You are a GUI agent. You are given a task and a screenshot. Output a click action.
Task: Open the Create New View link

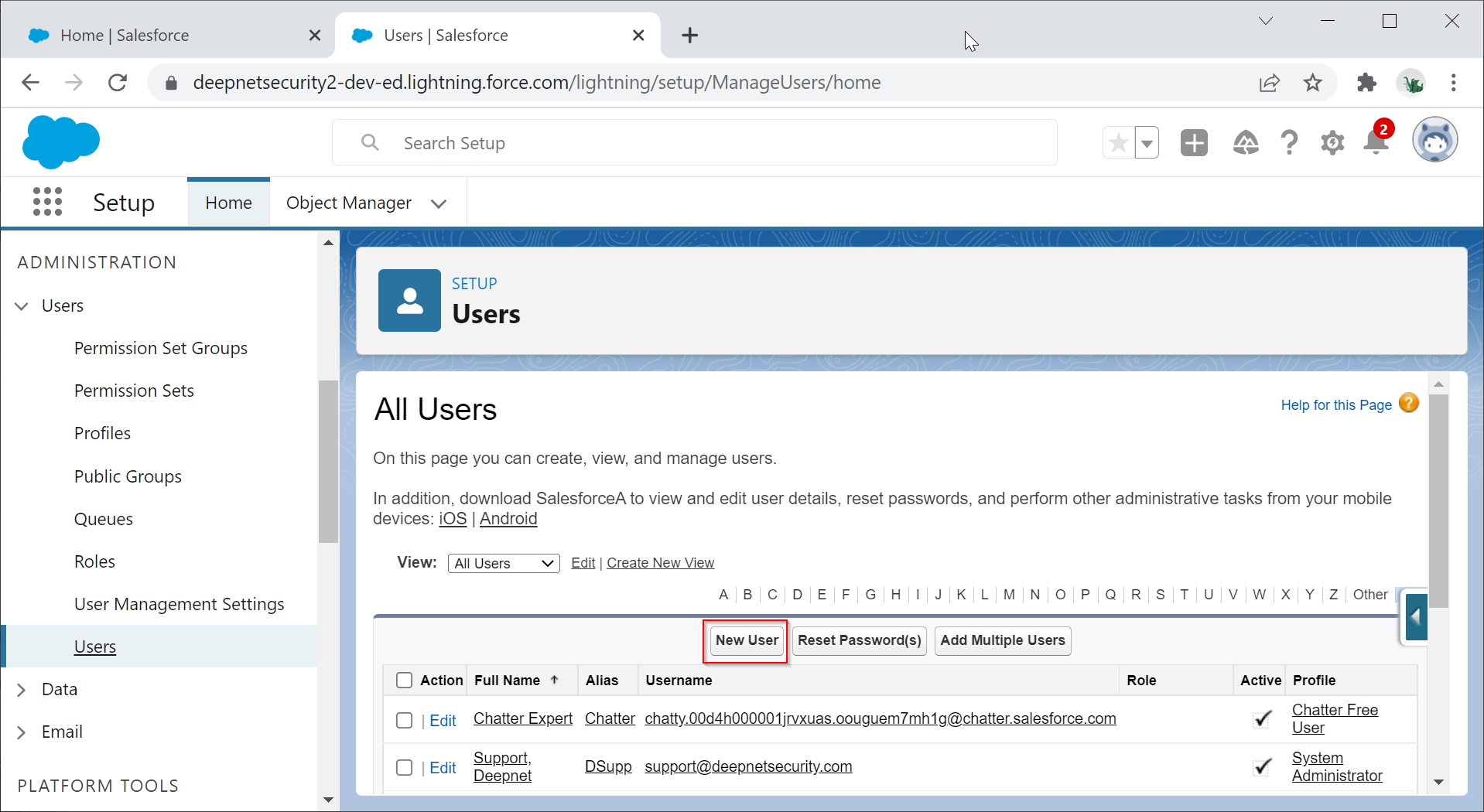coord(660,563)
